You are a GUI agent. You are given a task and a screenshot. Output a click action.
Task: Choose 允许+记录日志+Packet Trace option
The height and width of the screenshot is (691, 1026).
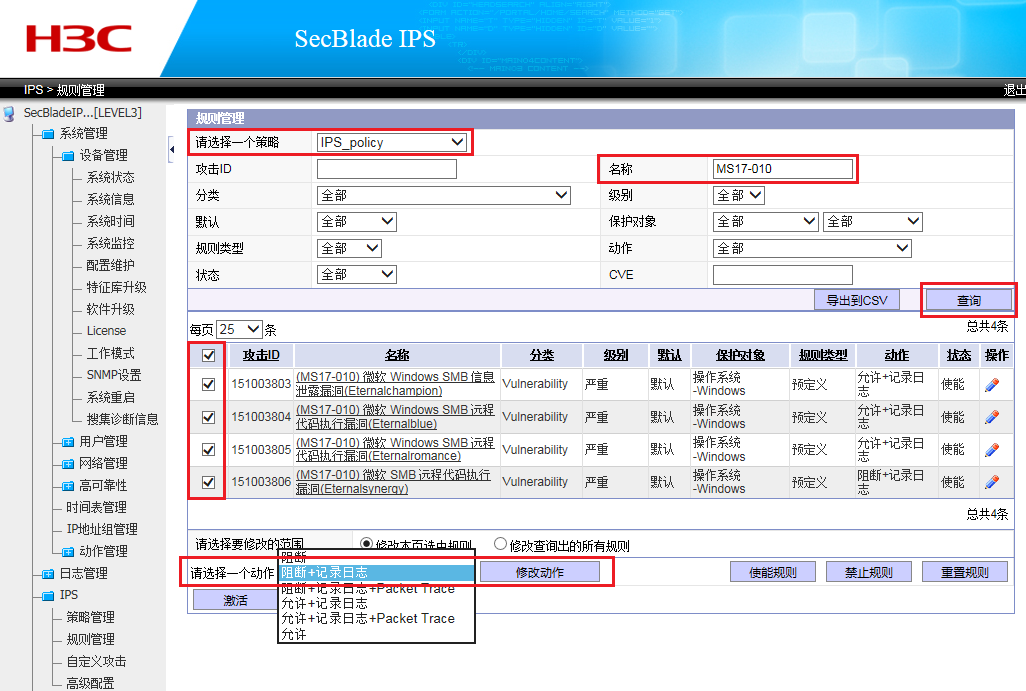pos(376,618)
